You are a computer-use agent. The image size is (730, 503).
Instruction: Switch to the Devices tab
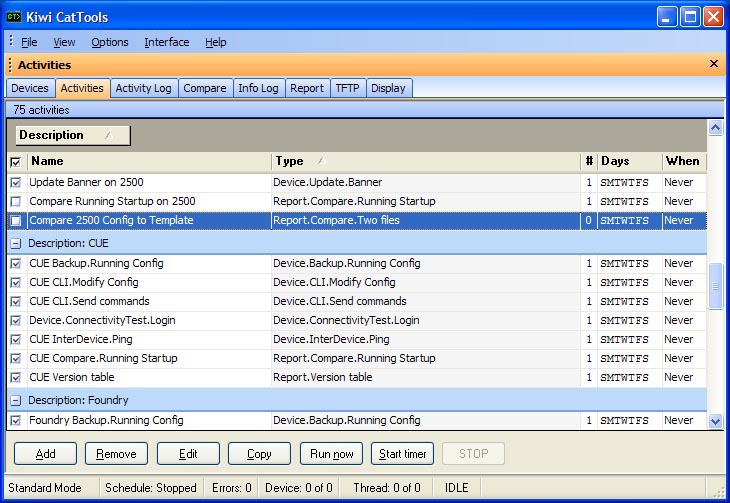point(30,88)
